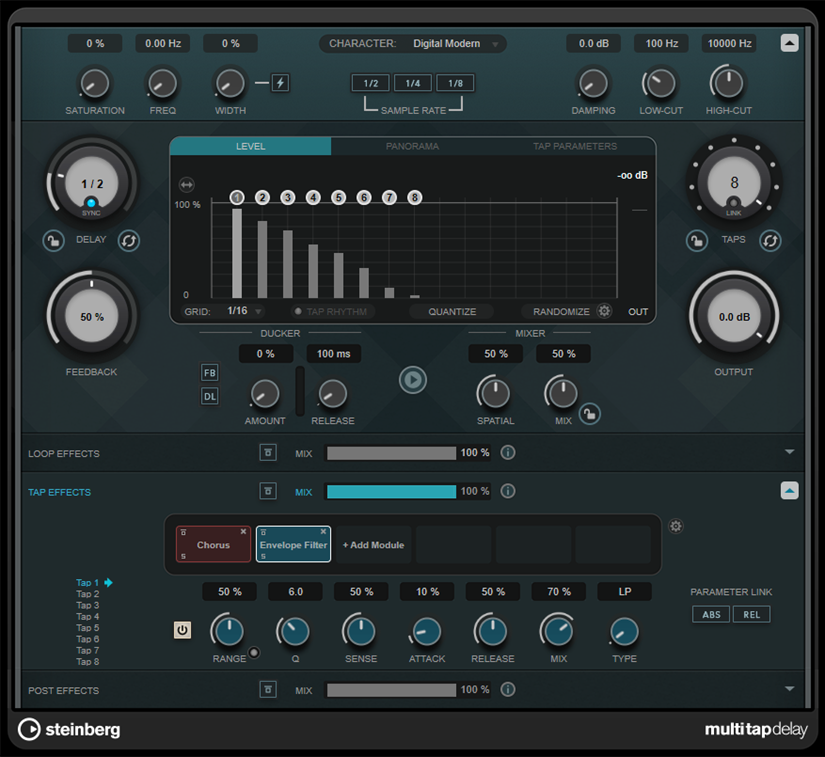Switch to the Panorama tab
This screenshot has width=825, height=757.
tap(412, 146)
